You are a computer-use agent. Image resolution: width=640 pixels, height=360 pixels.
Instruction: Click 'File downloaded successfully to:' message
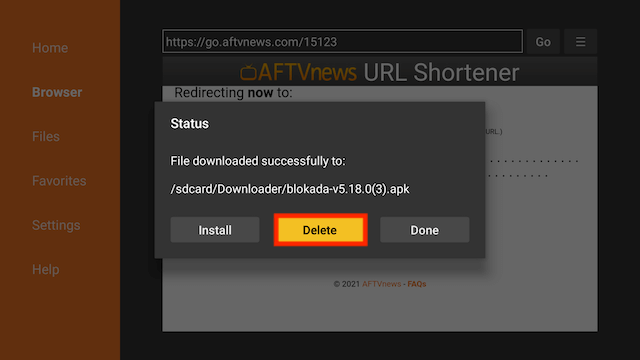pos(258,161)
